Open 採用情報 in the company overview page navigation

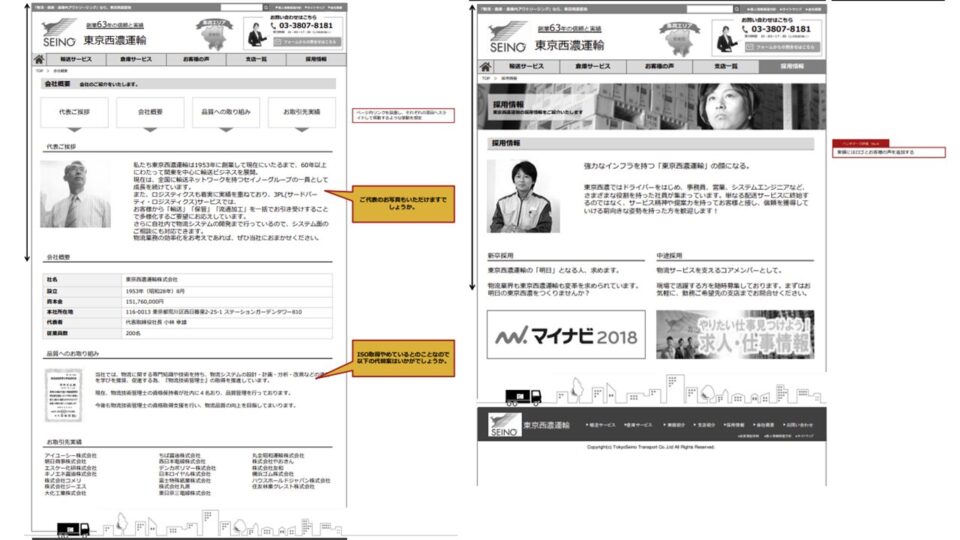[x=316, y=59]
